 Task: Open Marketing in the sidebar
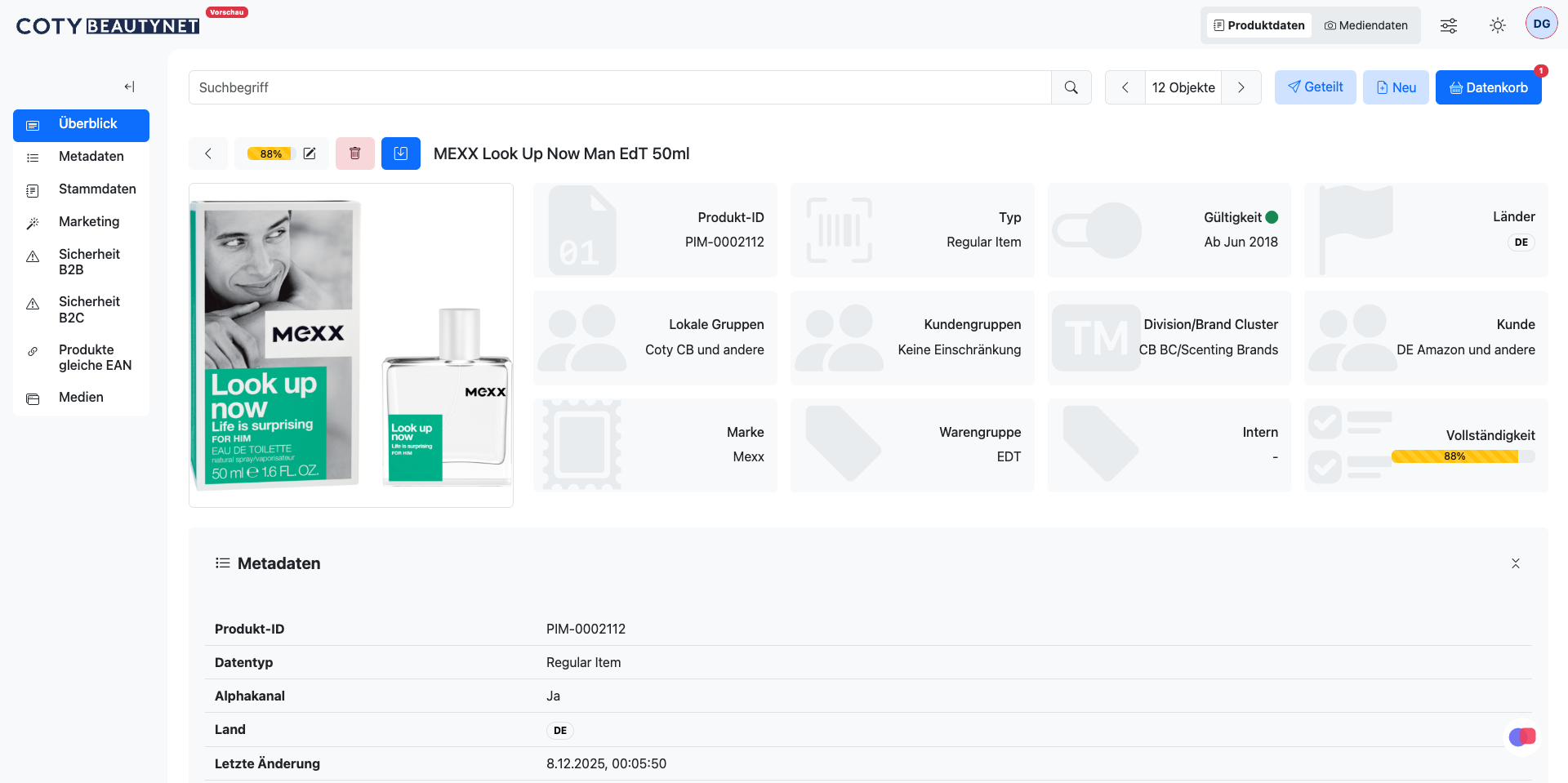pos(81,222)
